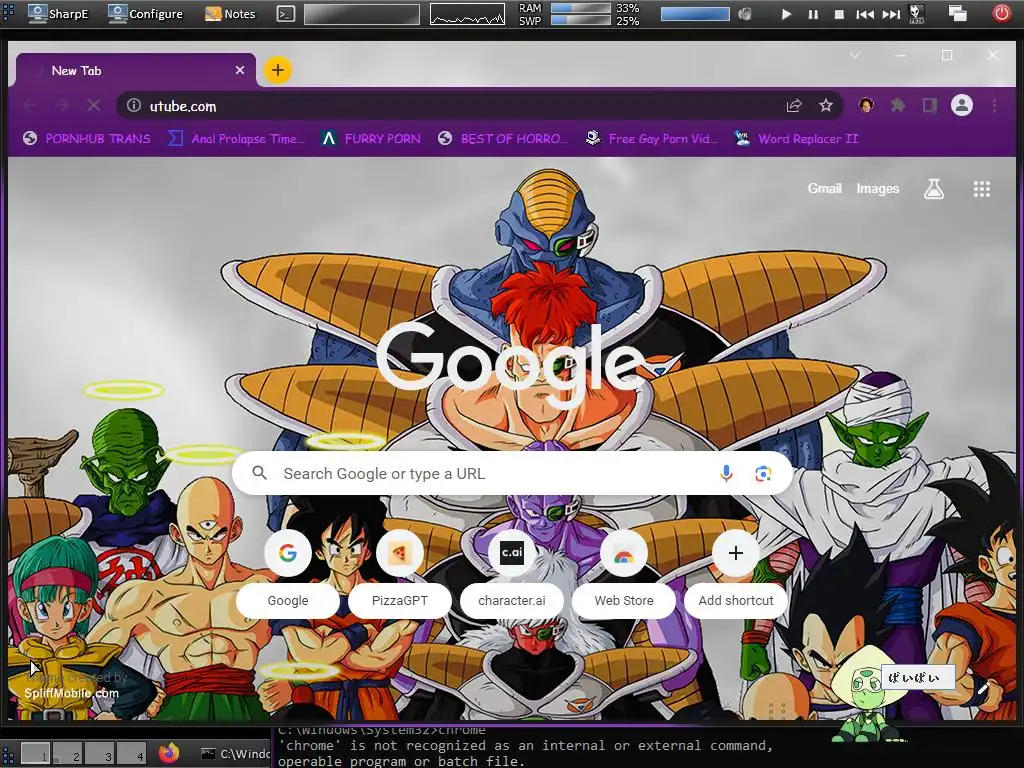Click the browser back arrow
This screenshot has width=1024, height=768.
(31, 105)
